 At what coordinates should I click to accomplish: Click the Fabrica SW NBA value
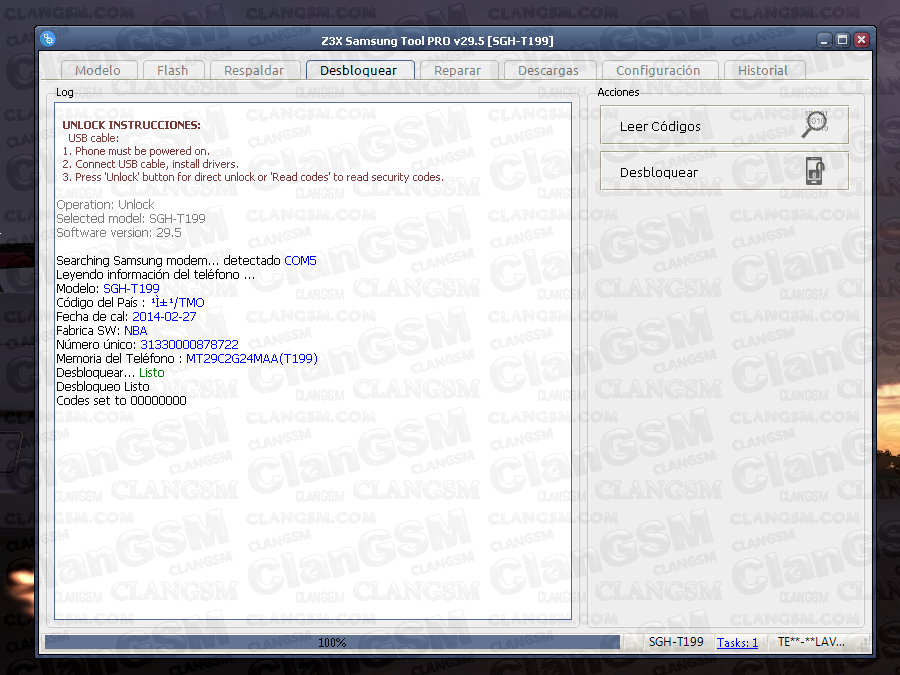[x=135, y=331]
